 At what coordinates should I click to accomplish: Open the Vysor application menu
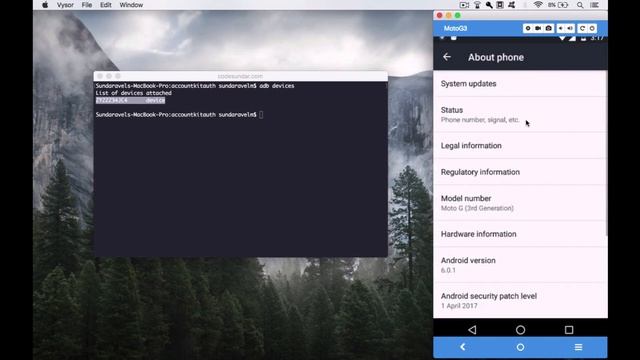click(x=65, y=5)
